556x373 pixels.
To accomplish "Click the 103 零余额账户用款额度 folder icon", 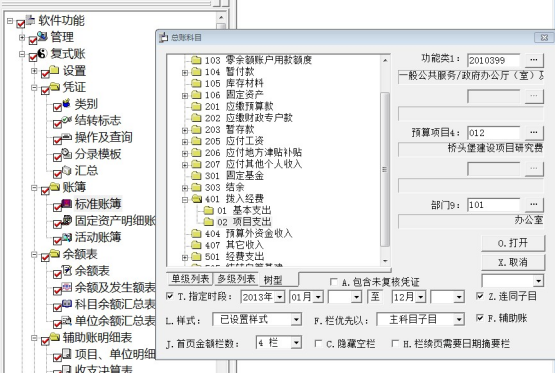I will click(x=196, y=60).
